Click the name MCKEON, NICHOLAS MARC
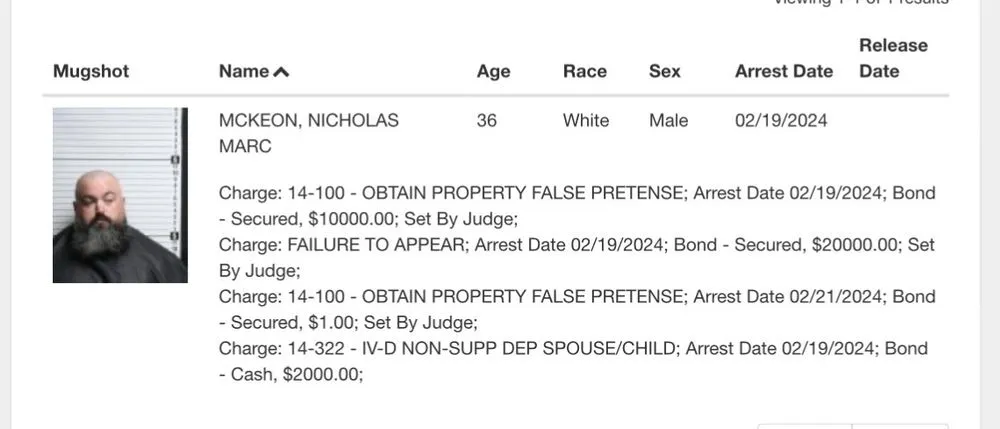Image resolution: width=1000 pixels, height=429 pixels. point(308,133)
